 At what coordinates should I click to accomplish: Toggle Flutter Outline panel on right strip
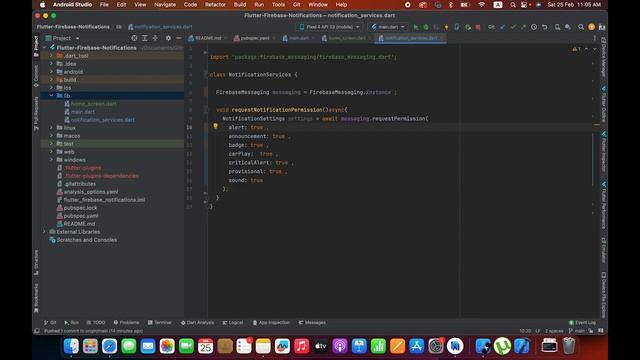click(603, 104)
